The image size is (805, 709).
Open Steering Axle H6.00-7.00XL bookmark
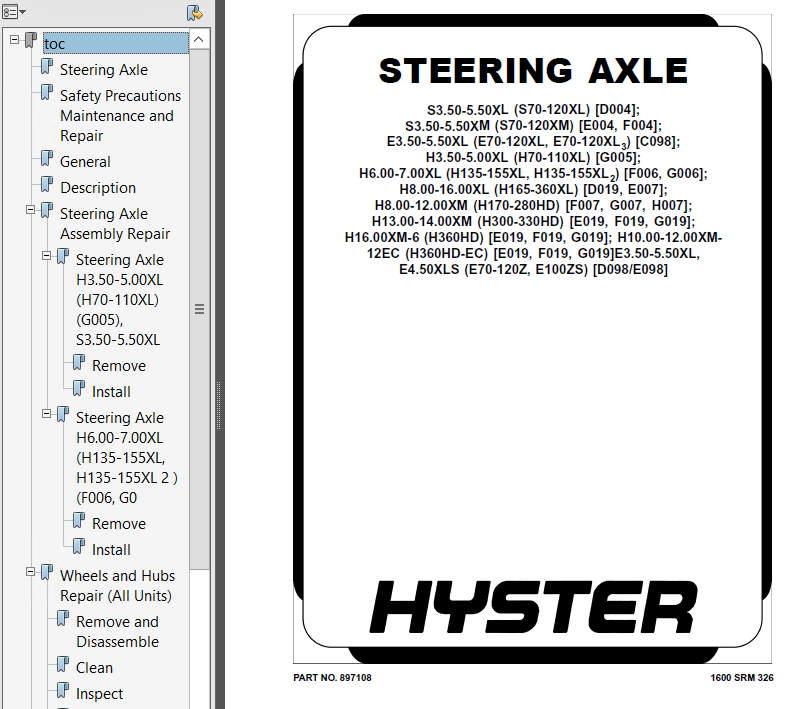coord(127,457)
